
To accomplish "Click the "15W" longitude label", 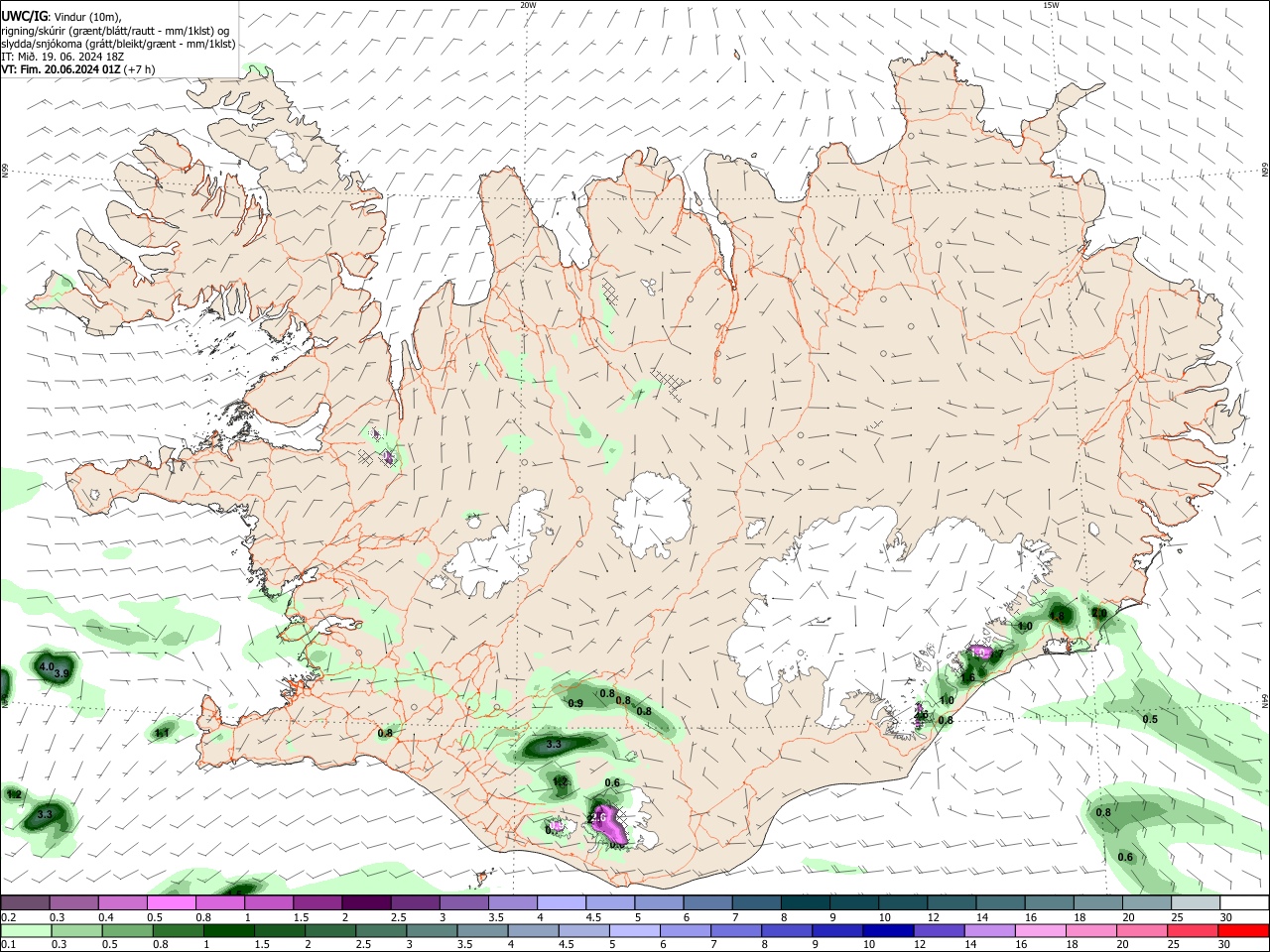I will click(x=1051, y=5).
